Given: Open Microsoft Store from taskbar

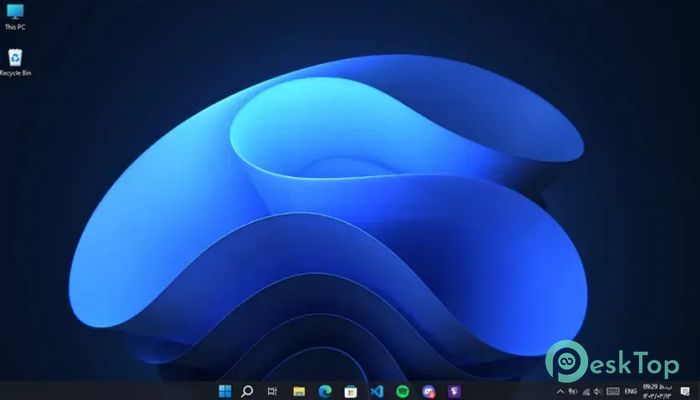Looking at the screenshot, I should 350,392.
